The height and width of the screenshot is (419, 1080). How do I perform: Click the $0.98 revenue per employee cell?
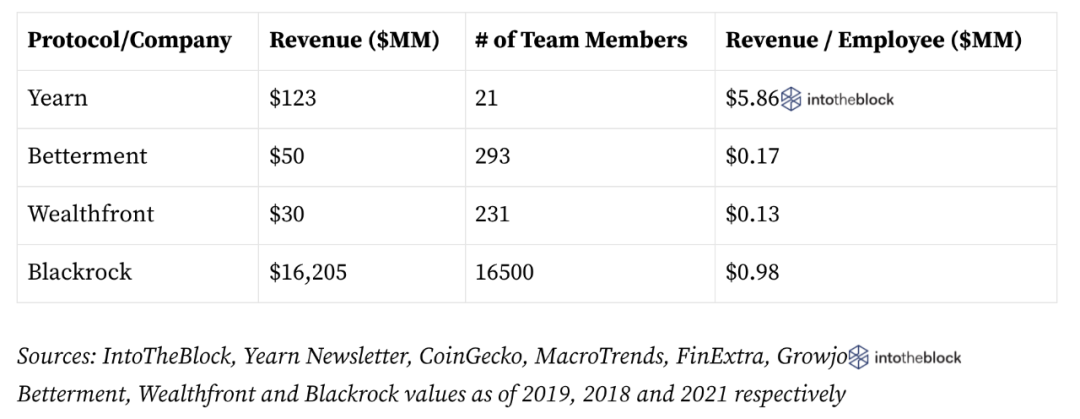point(753,272)
